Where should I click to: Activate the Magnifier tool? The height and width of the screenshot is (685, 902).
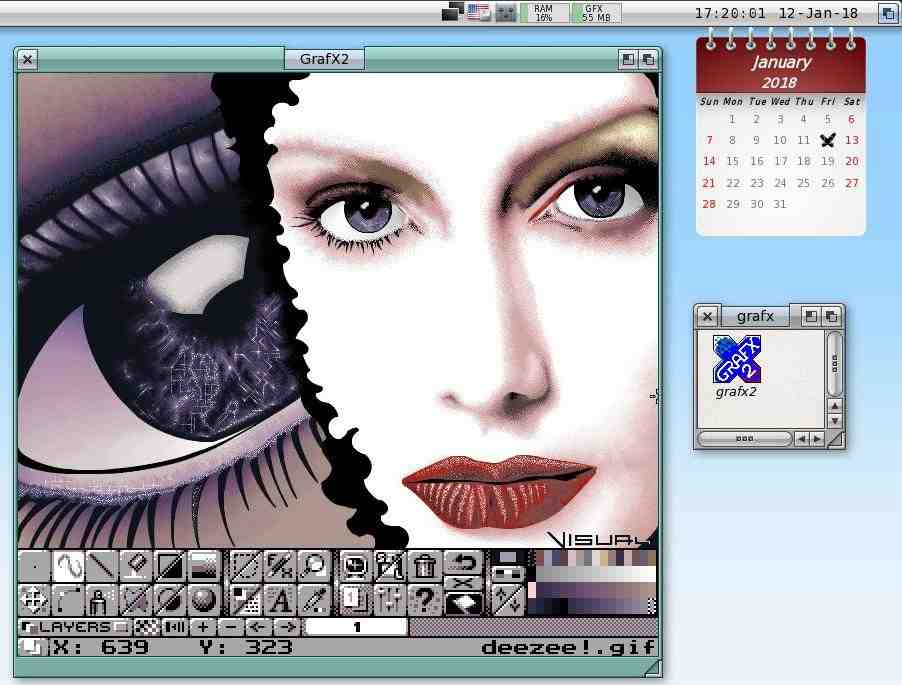[x=314, y=567]
